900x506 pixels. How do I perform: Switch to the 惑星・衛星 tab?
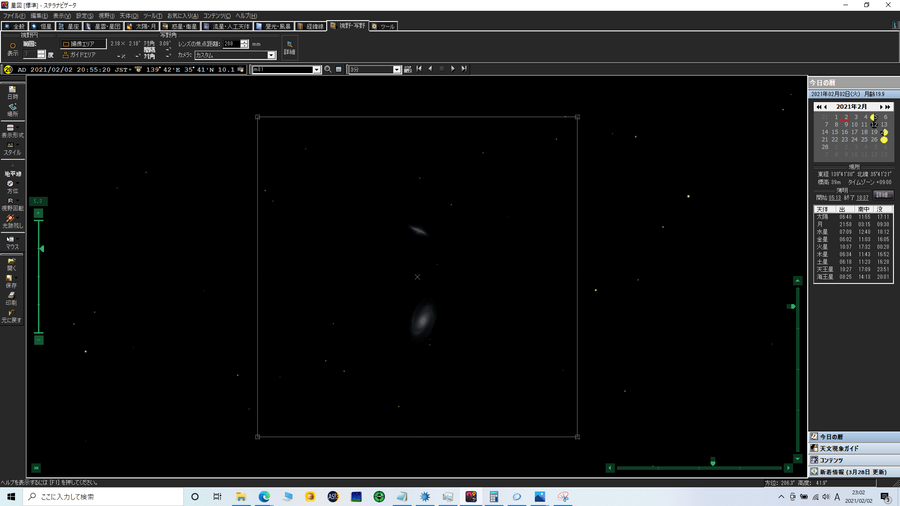click(180, 26)
